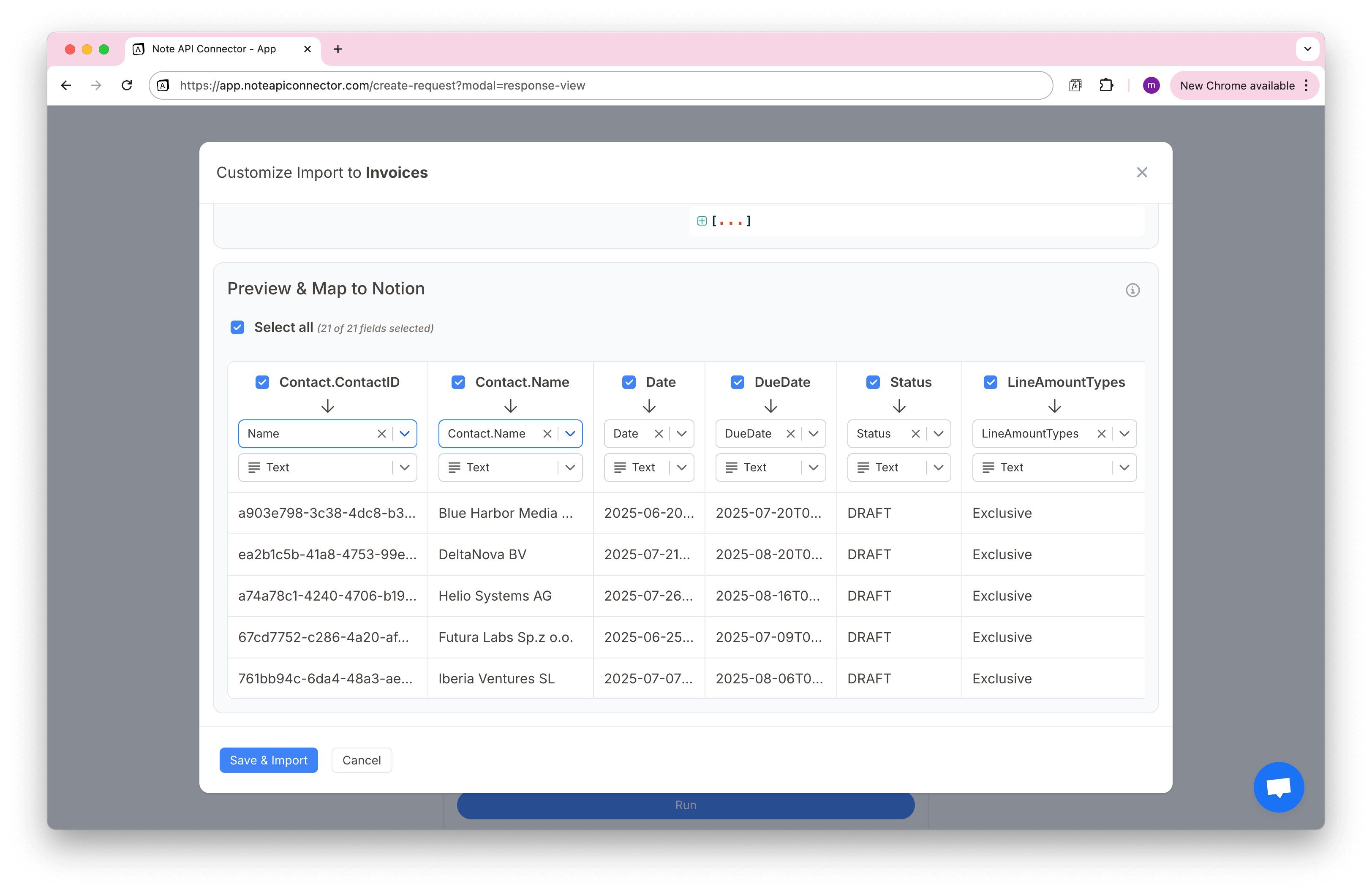The width and height of the screenshot is (1372, 892).
Task: Click the Save & Import button
Action: [x=269, y=760]
